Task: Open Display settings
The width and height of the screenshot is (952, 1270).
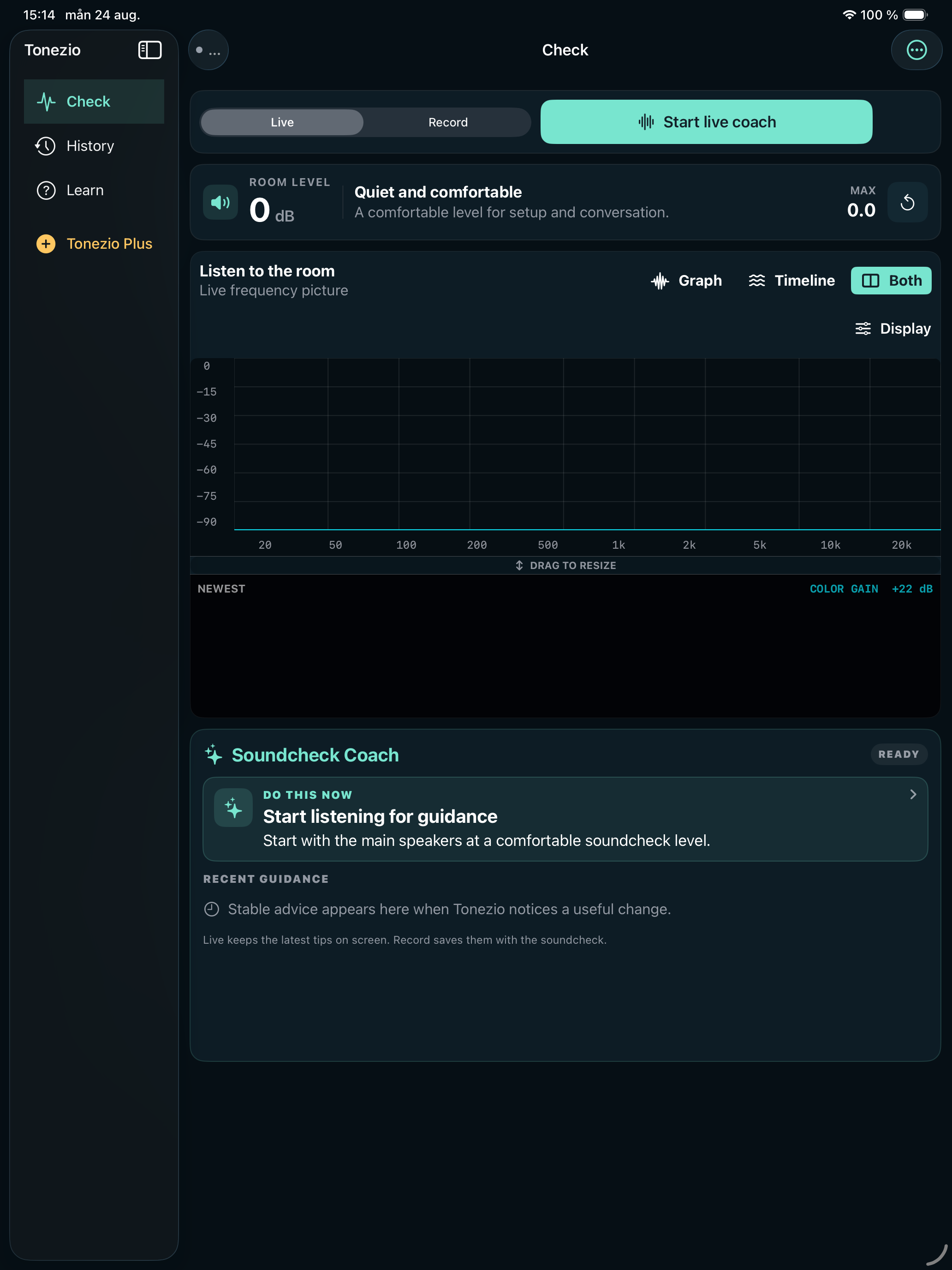Action: point(893,329)
